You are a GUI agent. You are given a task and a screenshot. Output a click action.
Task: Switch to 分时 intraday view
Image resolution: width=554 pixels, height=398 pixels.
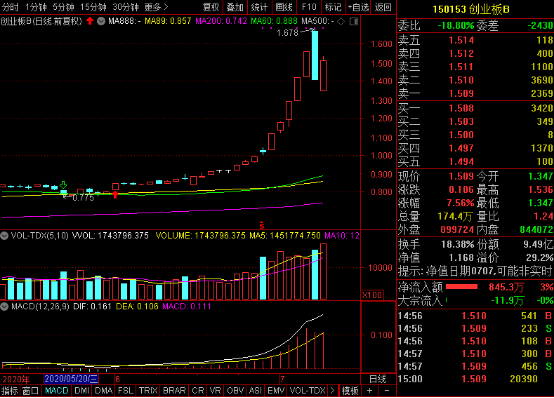pyautogui.click(x=10, y=7)
